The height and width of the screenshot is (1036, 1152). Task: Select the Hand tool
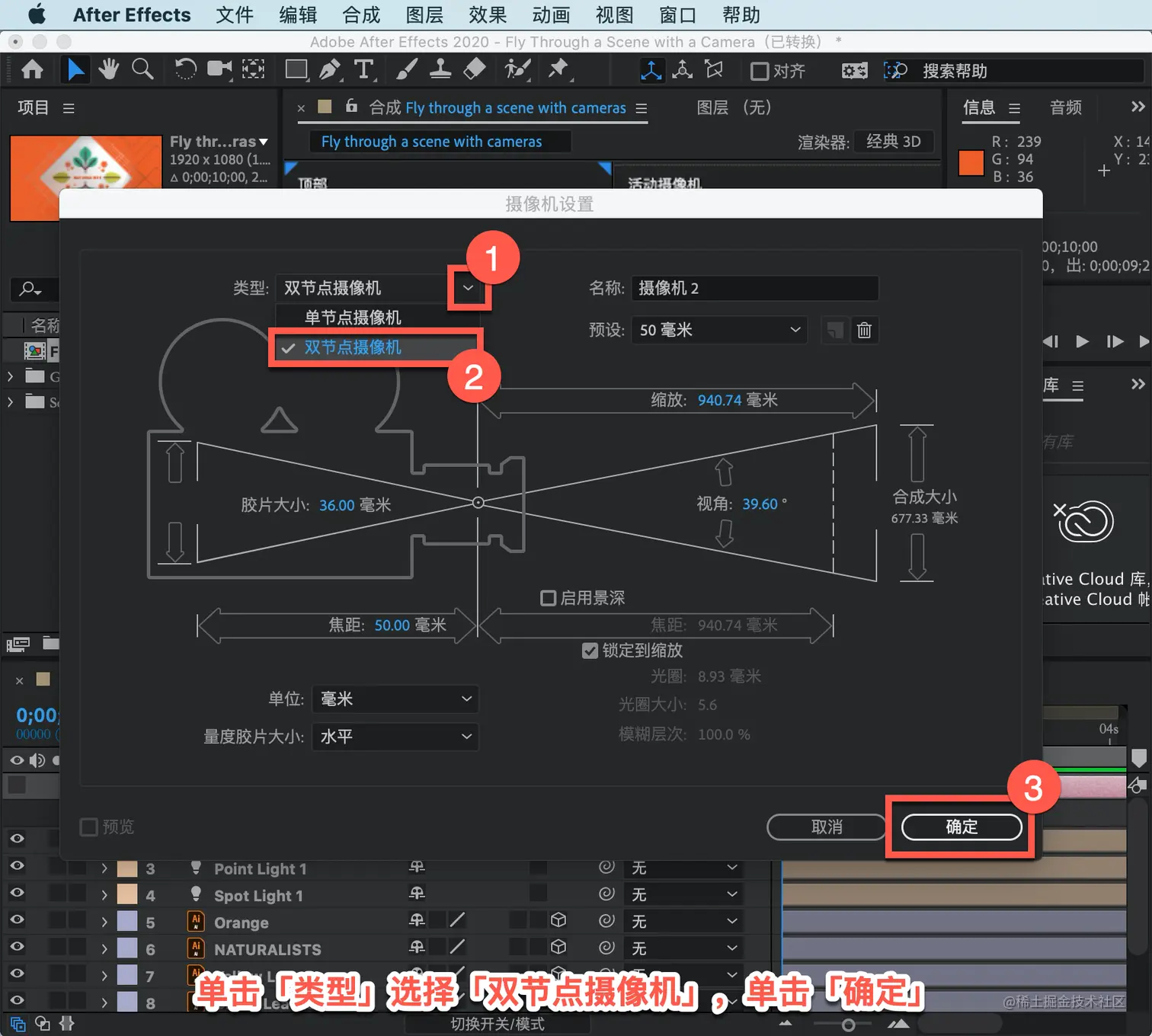click(109, 69)
